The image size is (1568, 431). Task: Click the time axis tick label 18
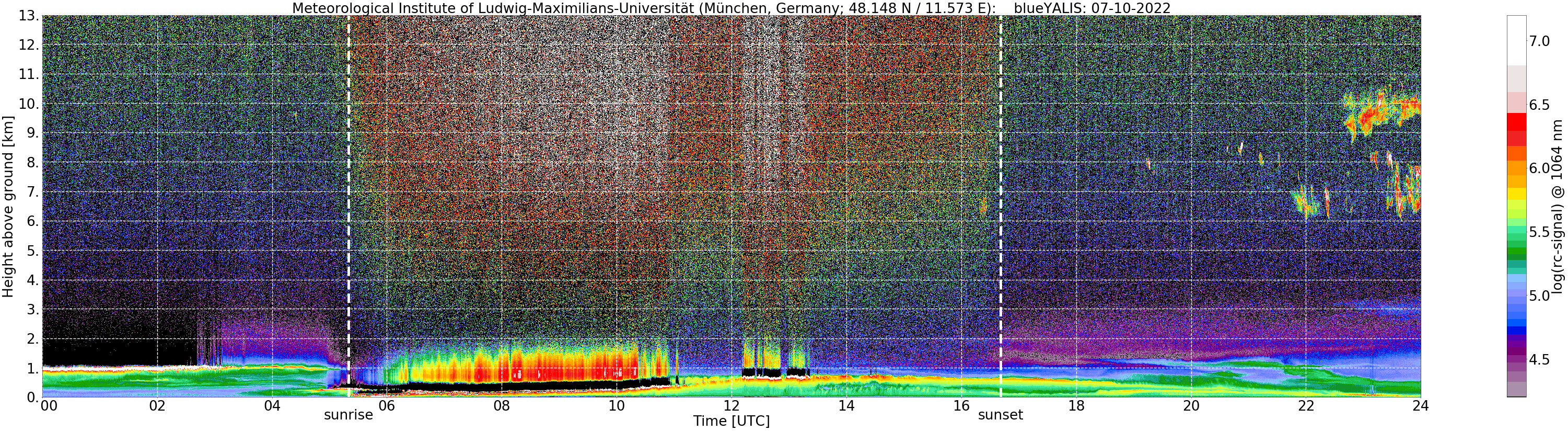click(x=1076, y=405)
